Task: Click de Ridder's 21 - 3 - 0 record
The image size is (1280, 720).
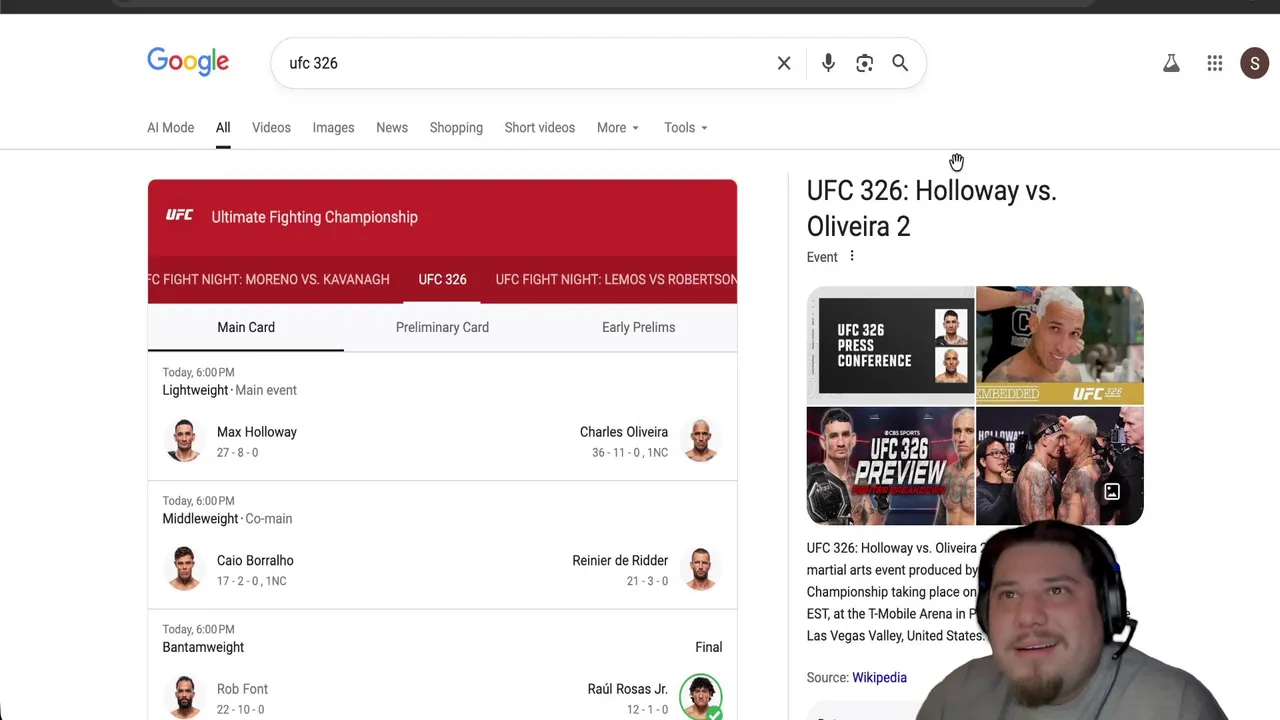Action: point(647,581)
